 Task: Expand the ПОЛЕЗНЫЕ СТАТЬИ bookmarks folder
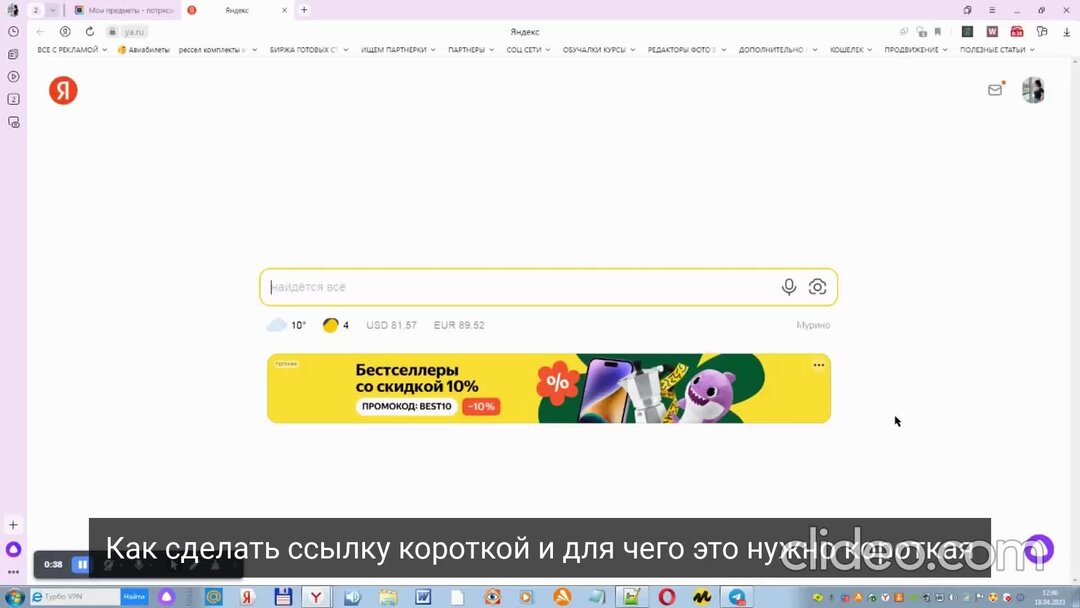pos(994,49)
